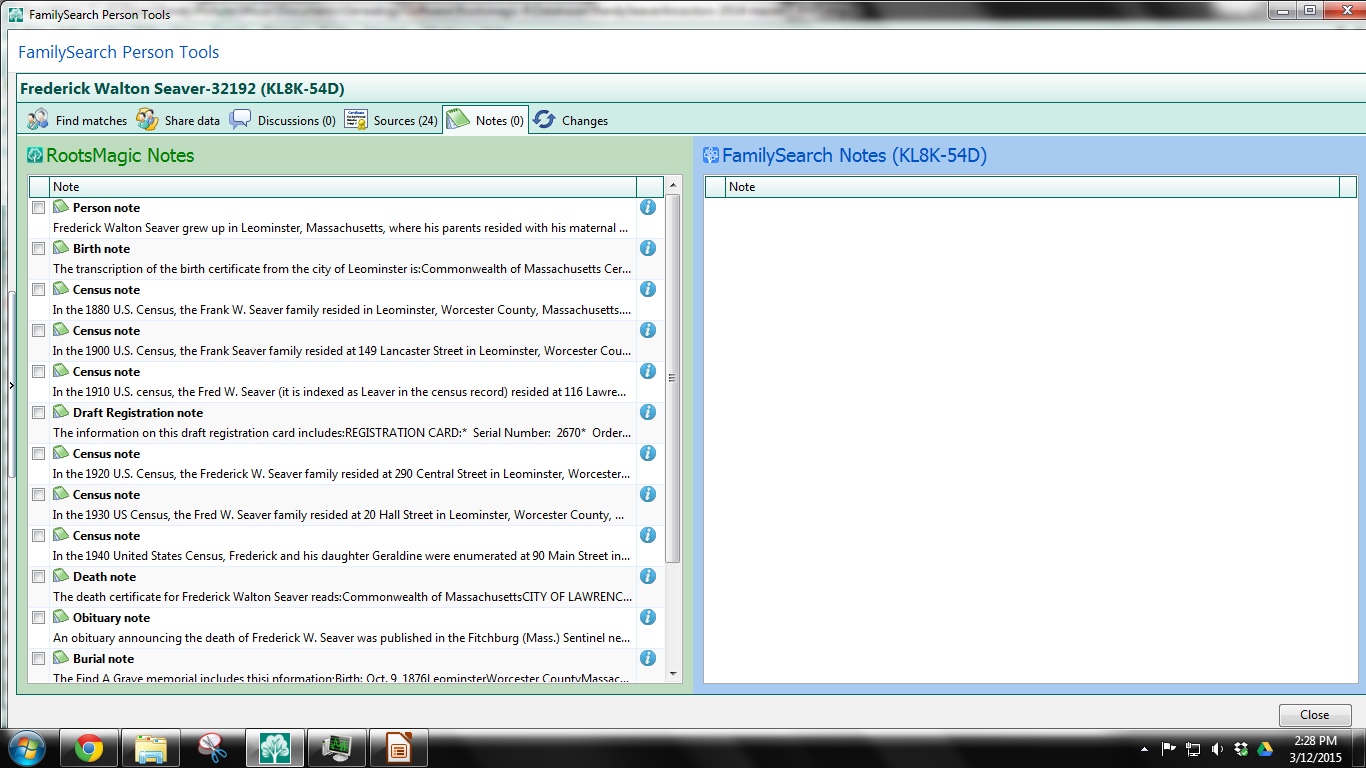Select the Obituary note checkbox

click(x=38, y=618)
